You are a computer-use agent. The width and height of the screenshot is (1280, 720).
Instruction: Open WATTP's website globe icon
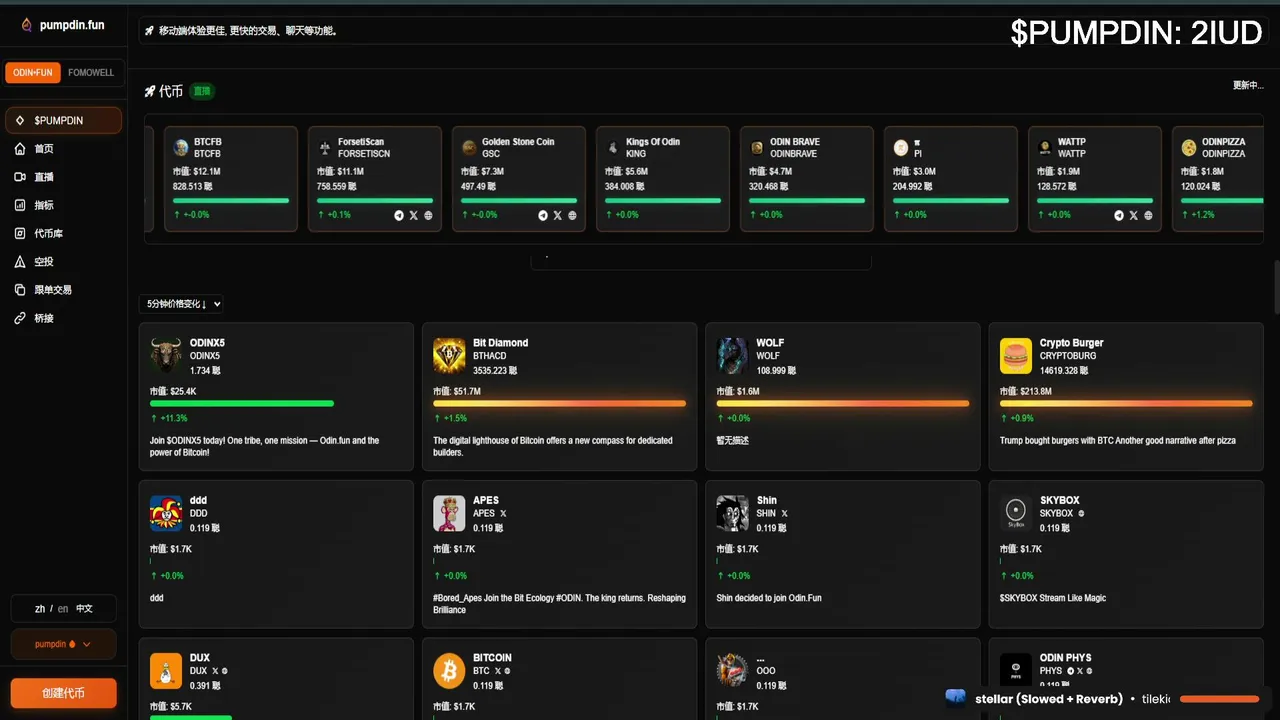point(1148,215)
